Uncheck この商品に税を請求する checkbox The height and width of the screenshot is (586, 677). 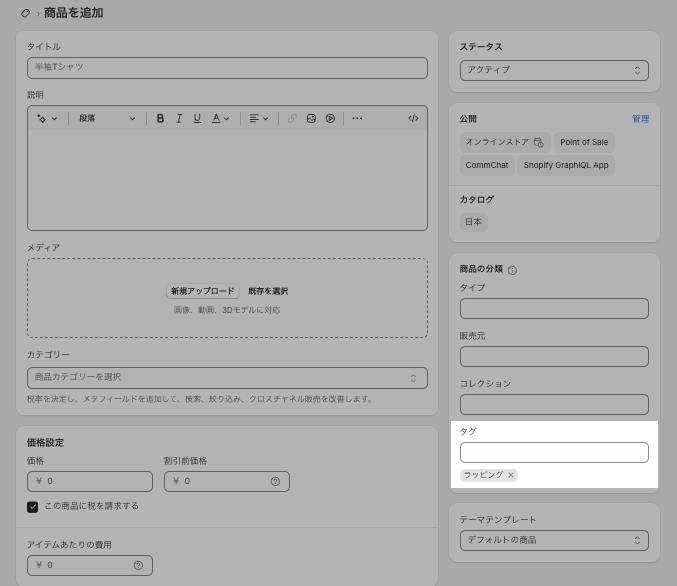[32, 507]
